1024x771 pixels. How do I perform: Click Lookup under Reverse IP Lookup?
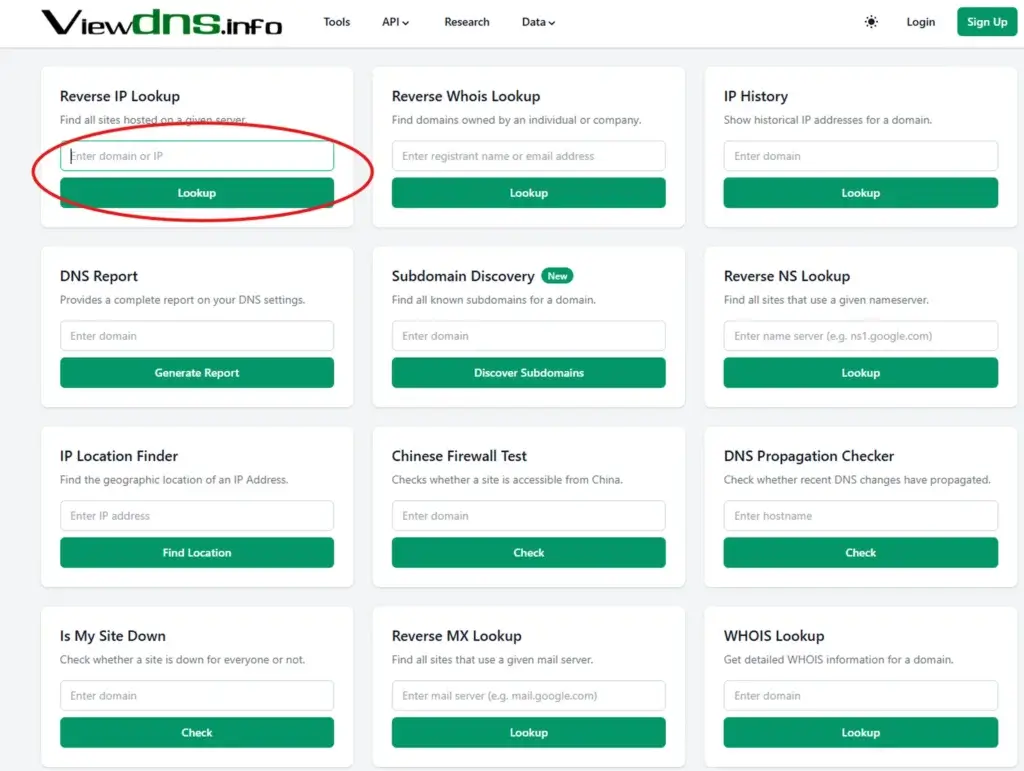click(x=197, y=193)
